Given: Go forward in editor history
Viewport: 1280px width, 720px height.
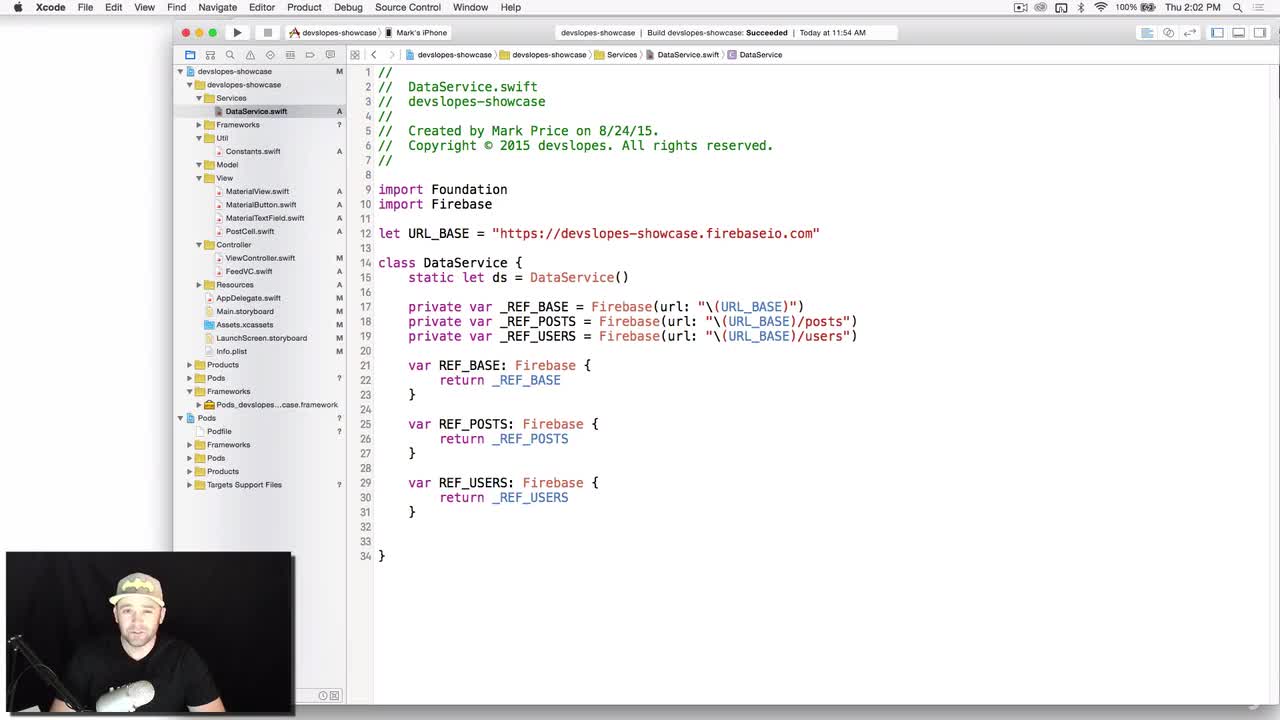Looking at the screenshot, I should pos(391,54).
